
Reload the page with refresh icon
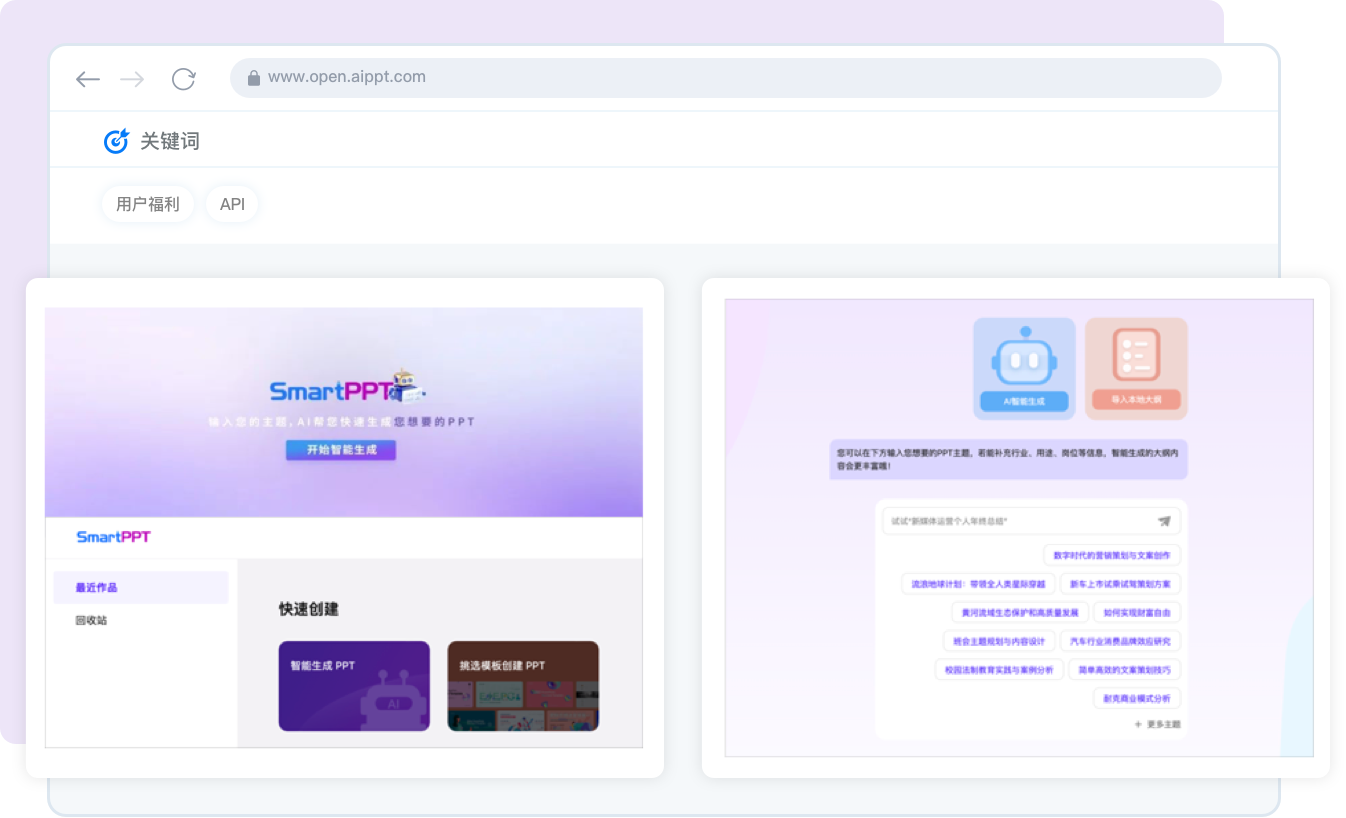click(x=183, y=79)
